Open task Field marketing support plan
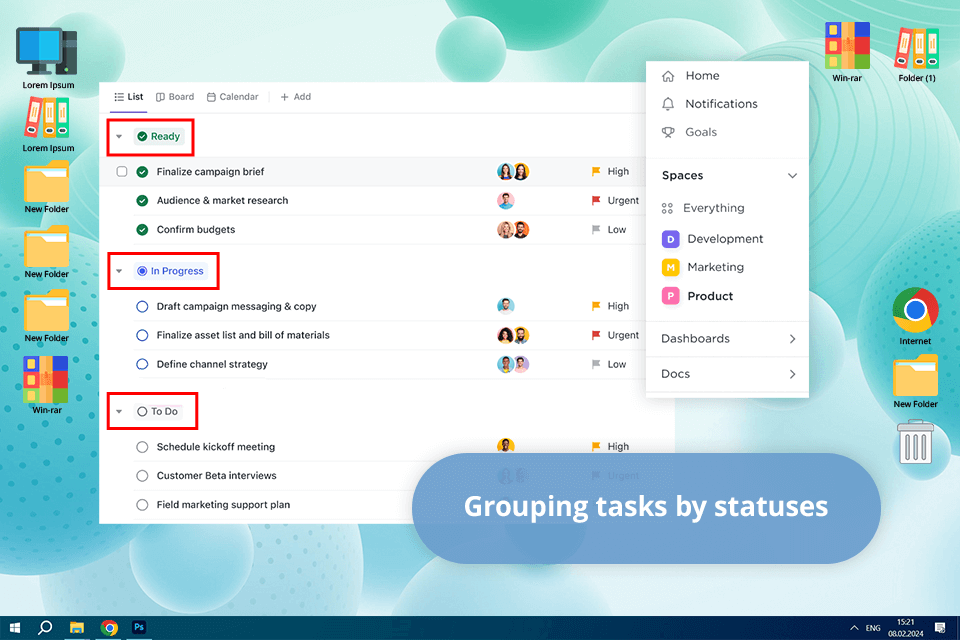Screen dimensions: 960x640 point(223,505)
